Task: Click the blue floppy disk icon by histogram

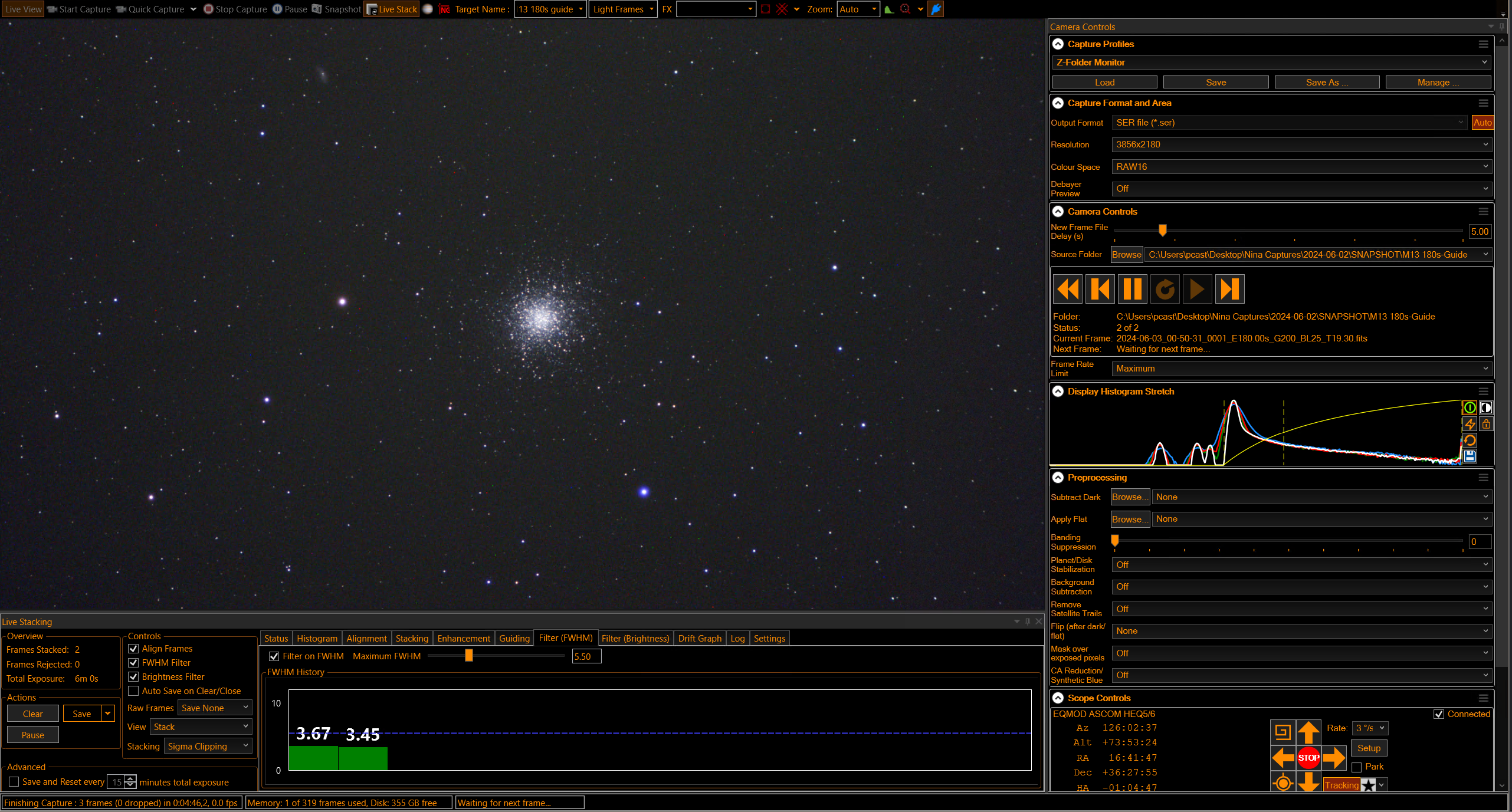Action: (1470, 456)
